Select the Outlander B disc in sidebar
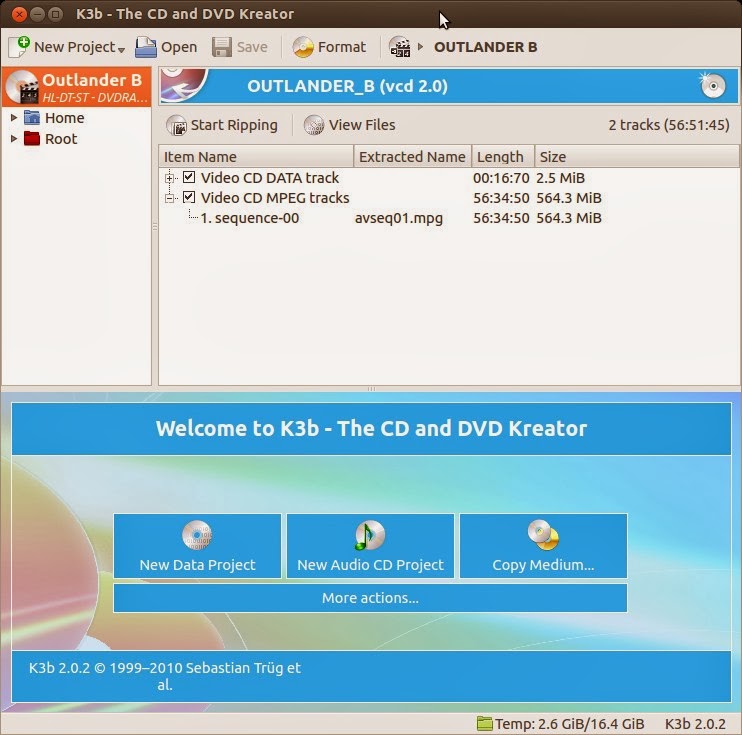The image size is (742, 735). coord(77,87)
